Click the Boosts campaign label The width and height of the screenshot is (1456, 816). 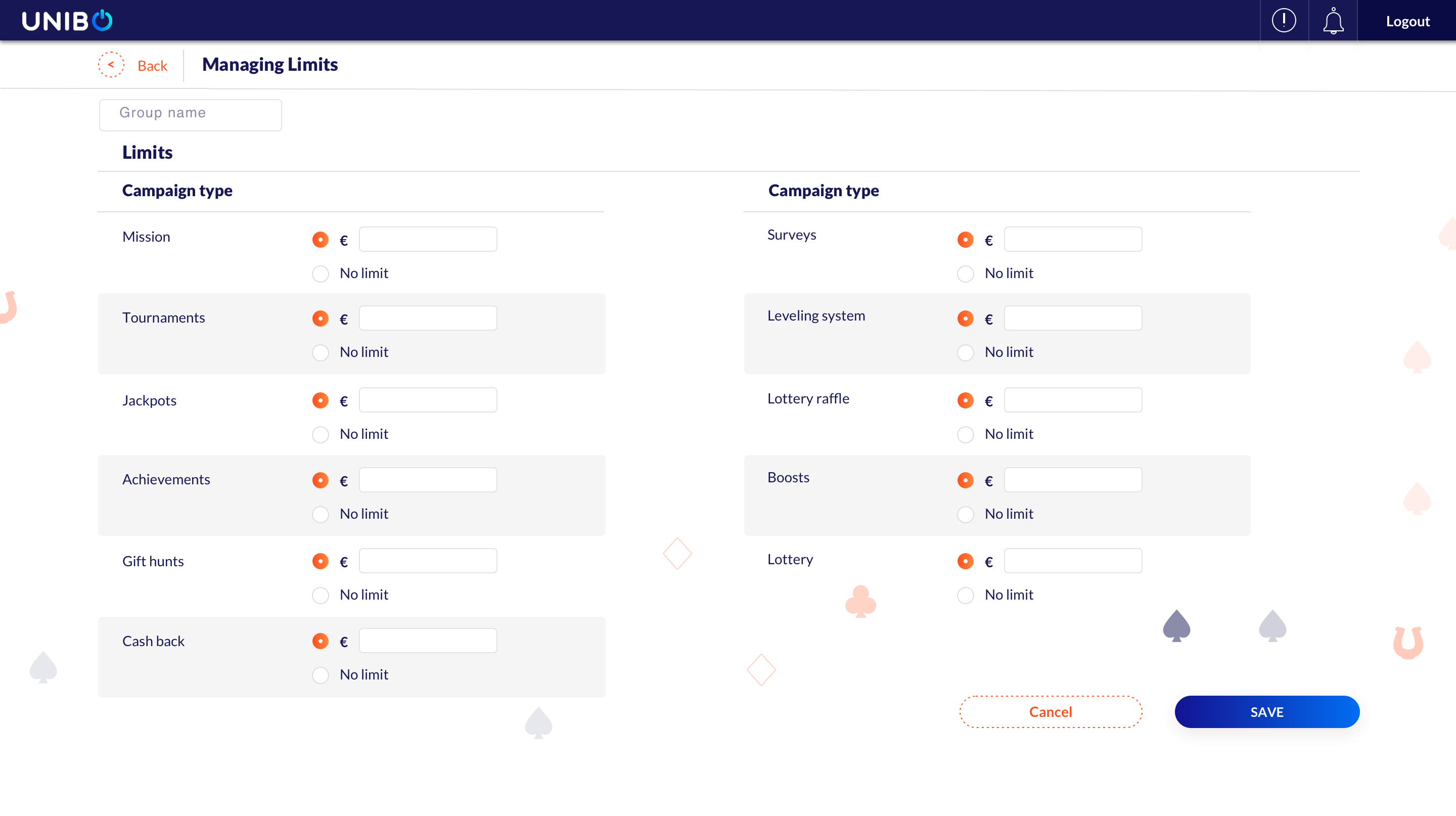pyautogui.click(x=788, y=477)
